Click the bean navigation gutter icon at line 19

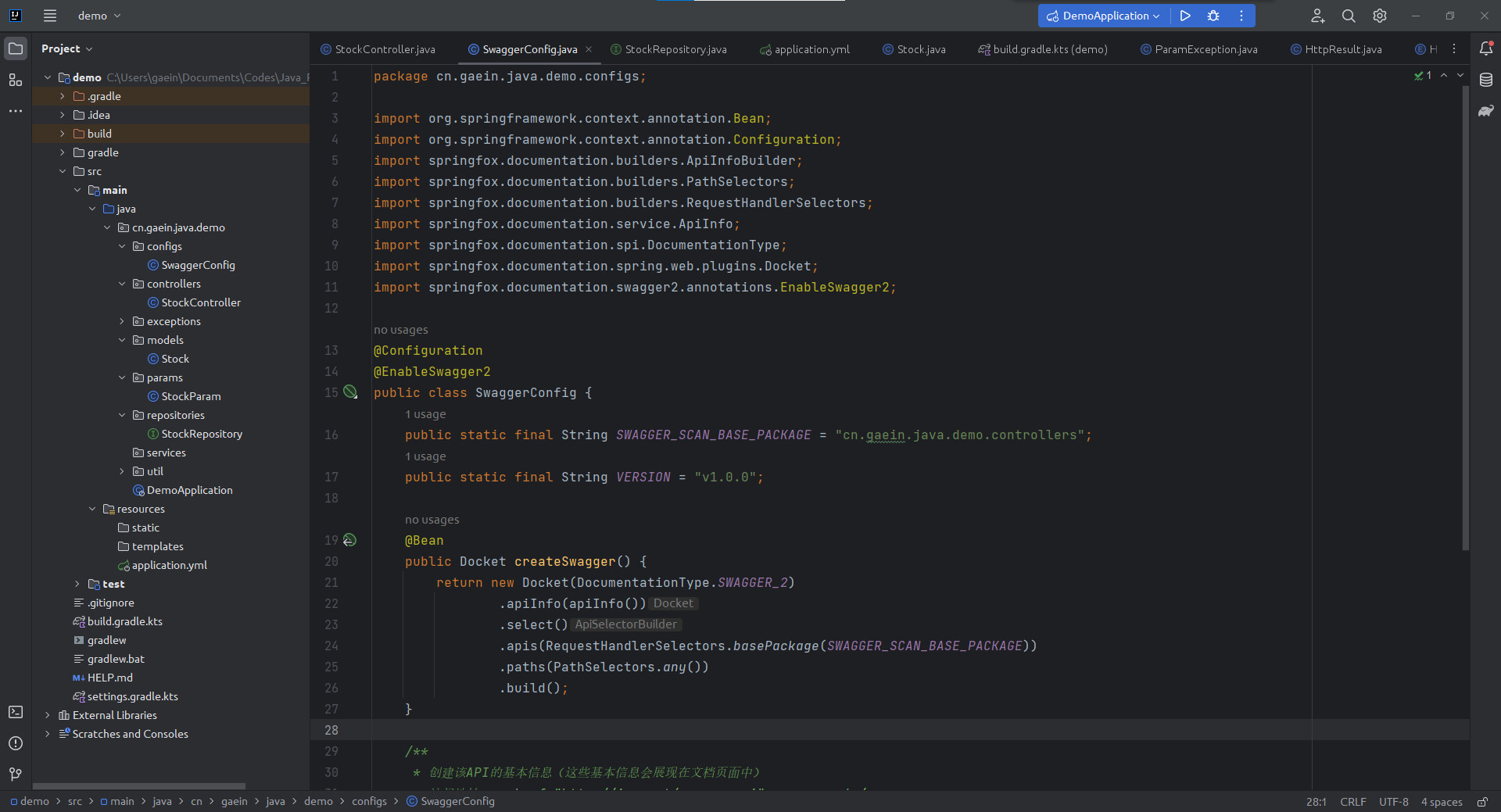click(x=350, y=540)
